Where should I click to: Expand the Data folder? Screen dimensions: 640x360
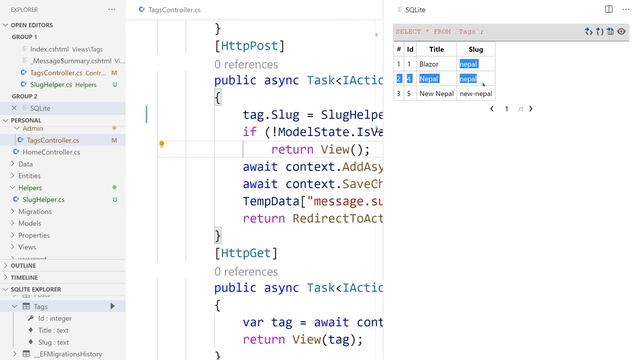[x=13, y=164]
